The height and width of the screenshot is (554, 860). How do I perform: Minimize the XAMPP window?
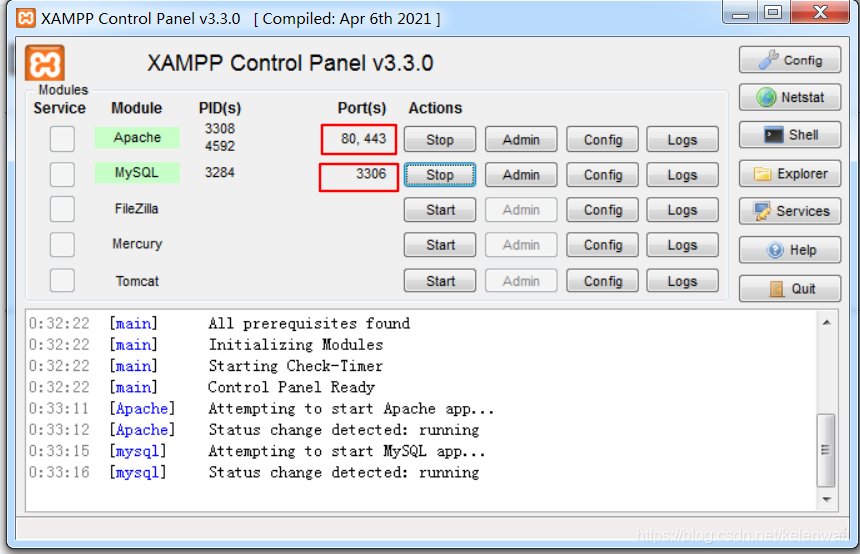point(740,12)
